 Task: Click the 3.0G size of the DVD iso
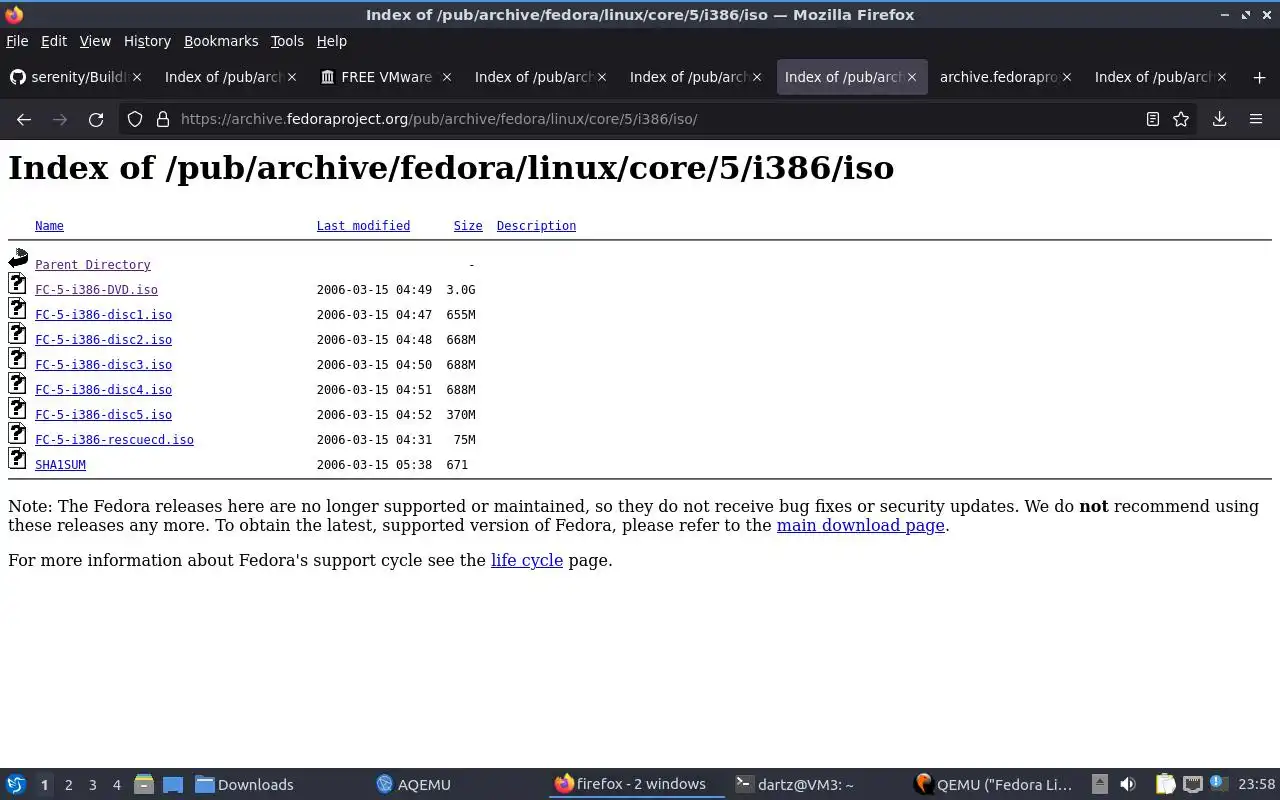[x=461, y=290]
